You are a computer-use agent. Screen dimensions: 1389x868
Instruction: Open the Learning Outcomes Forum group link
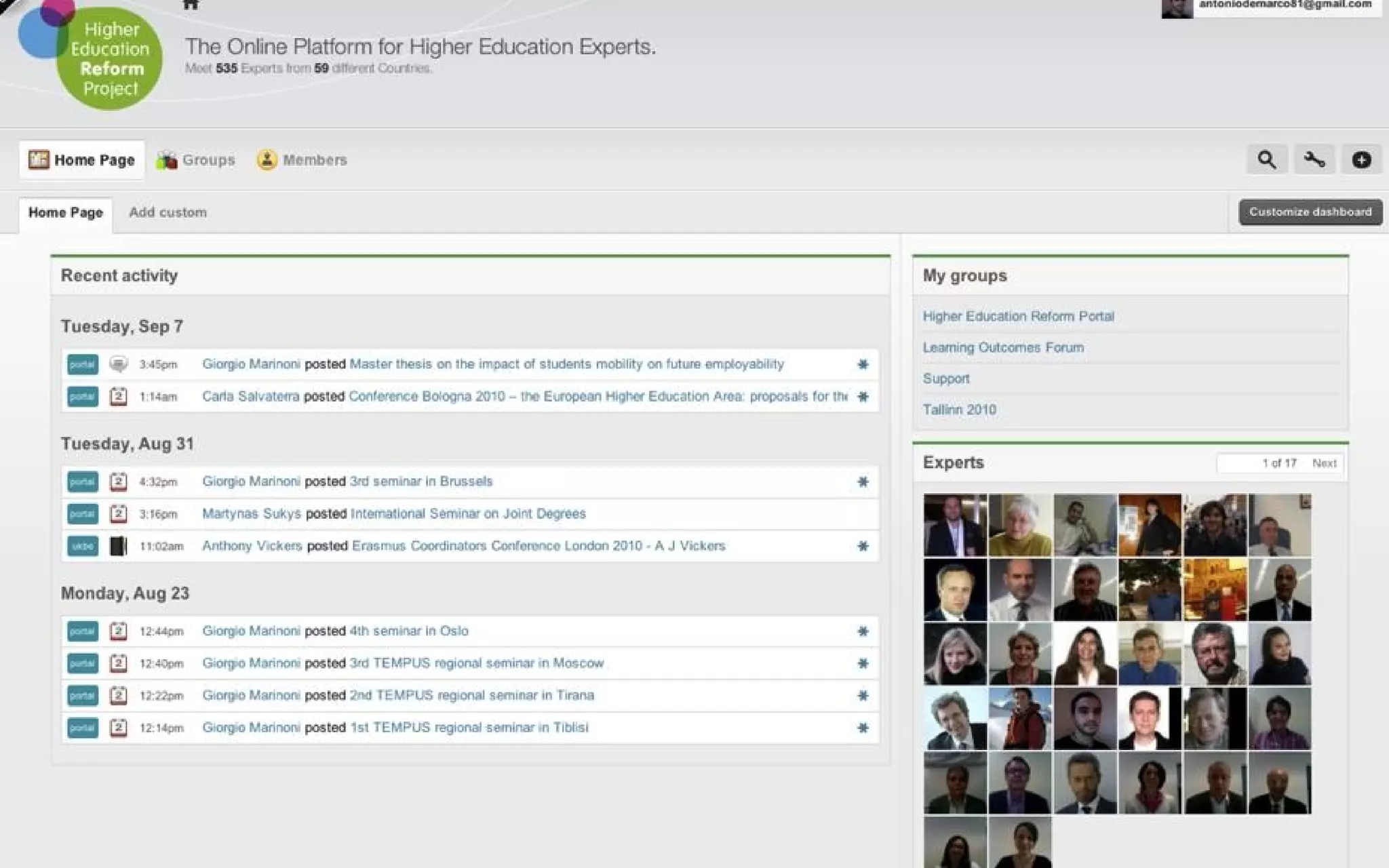coord(1002,347)
